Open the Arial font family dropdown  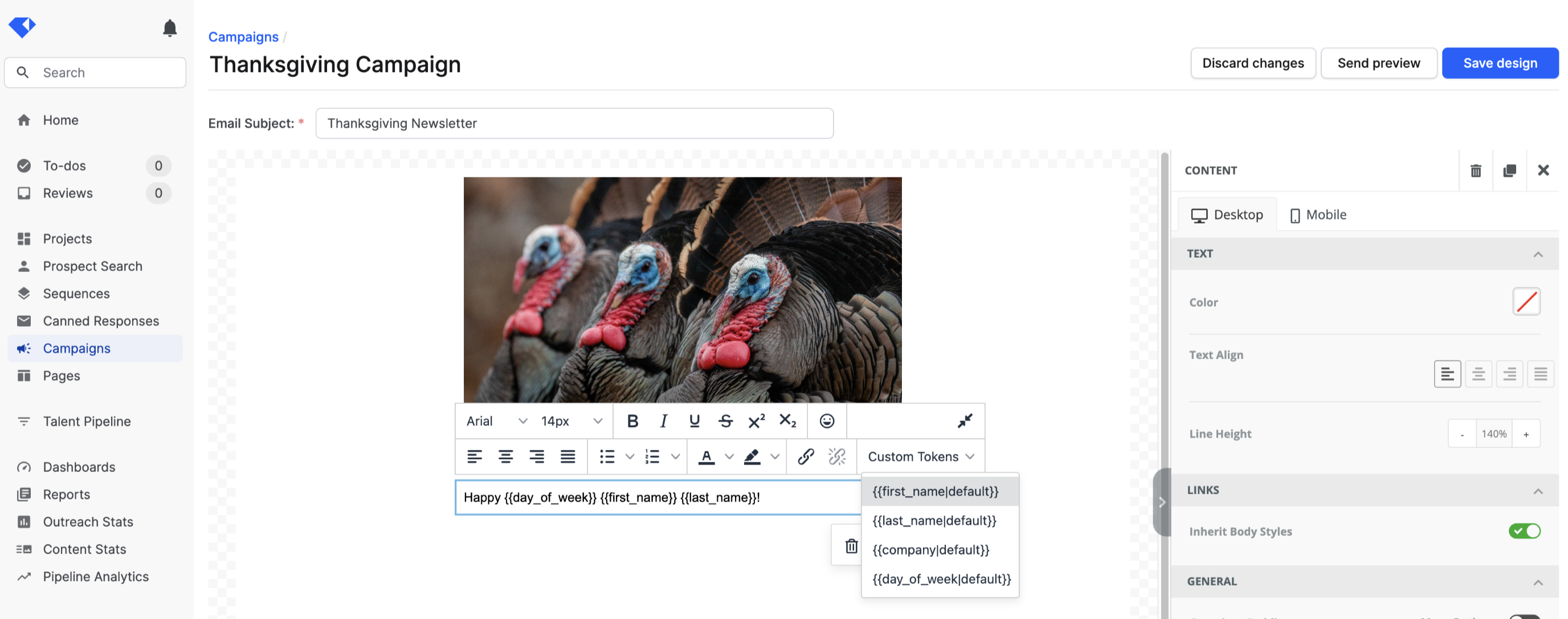(496, 421)
